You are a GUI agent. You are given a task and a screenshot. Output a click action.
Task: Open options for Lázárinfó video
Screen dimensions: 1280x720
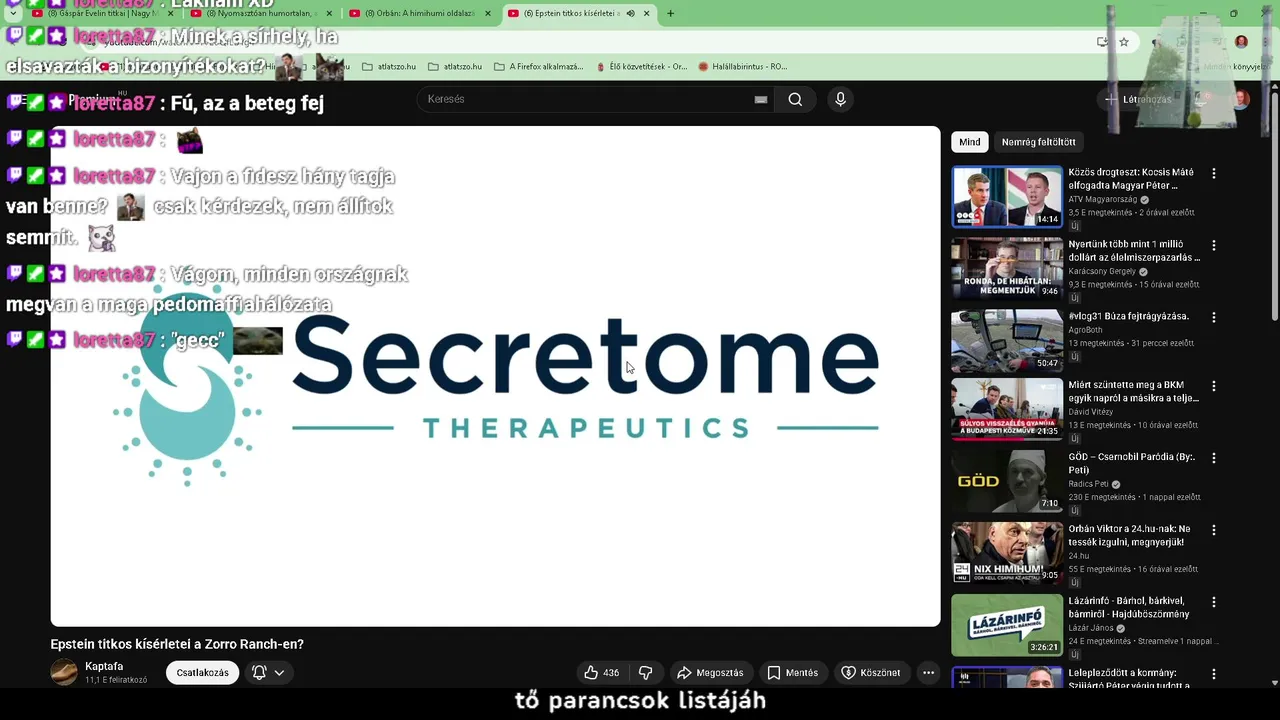tap(1214, 602)
